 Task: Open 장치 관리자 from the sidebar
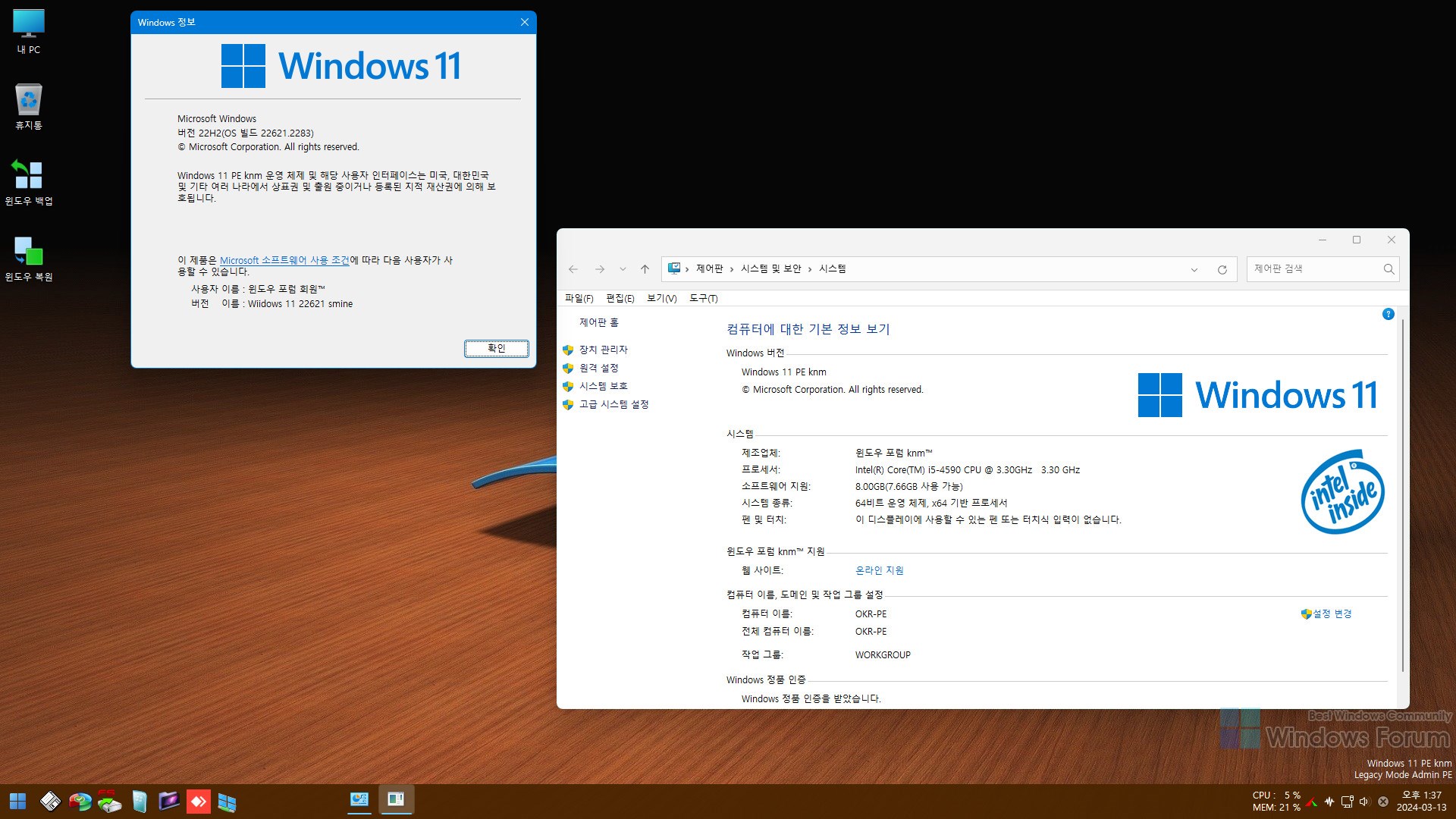point(603,350)
